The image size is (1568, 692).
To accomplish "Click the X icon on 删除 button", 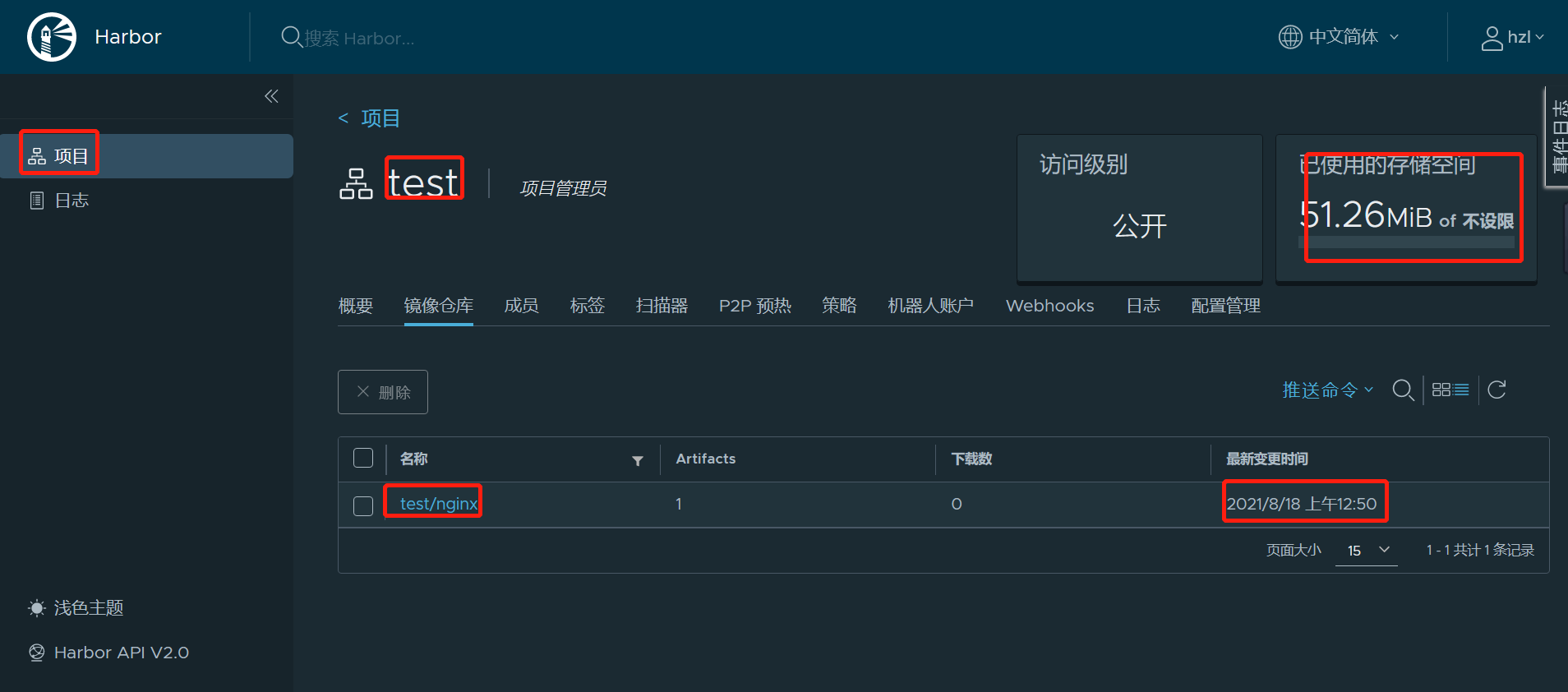I will (x=363, y=392).
